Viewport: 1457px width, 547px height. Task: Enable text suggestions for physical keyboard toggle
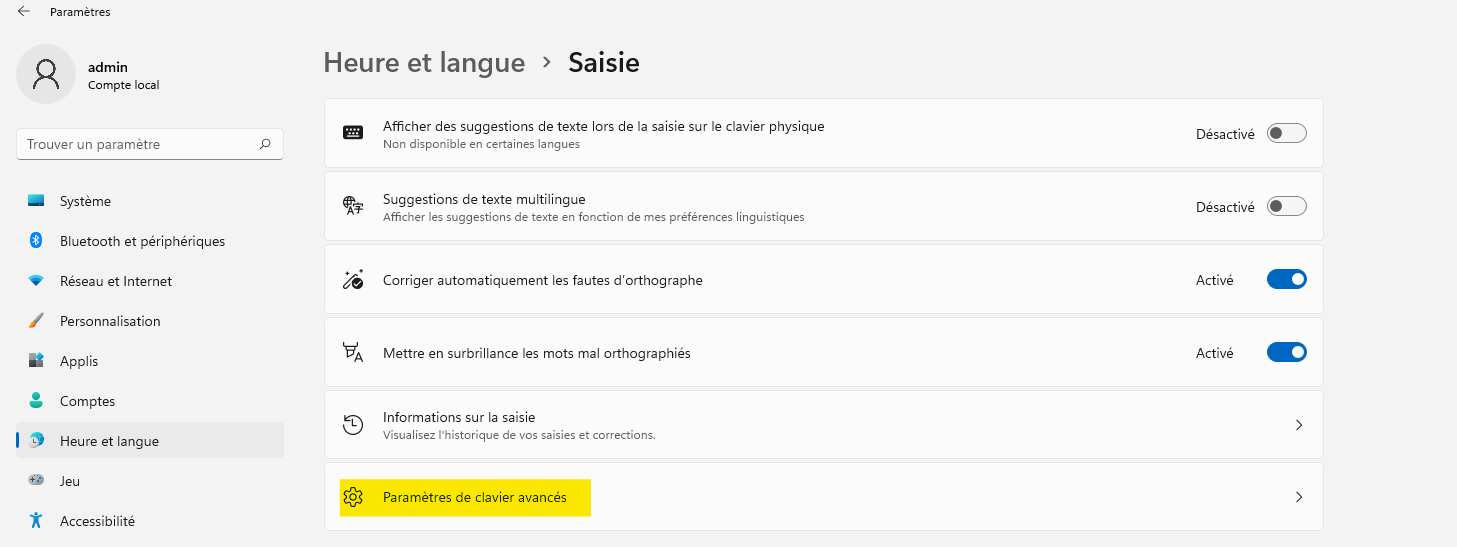pyautogui.click(x=1286, y=134)
